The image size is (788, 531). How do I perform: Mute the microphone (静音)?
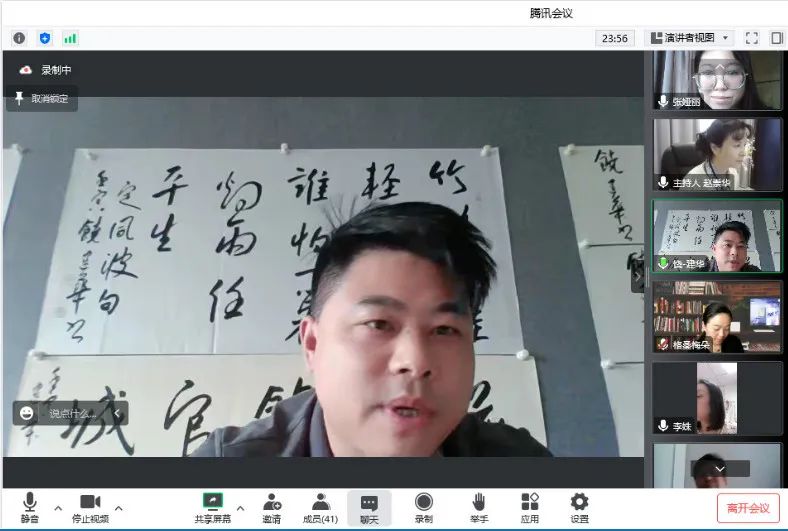coord(30,507)
